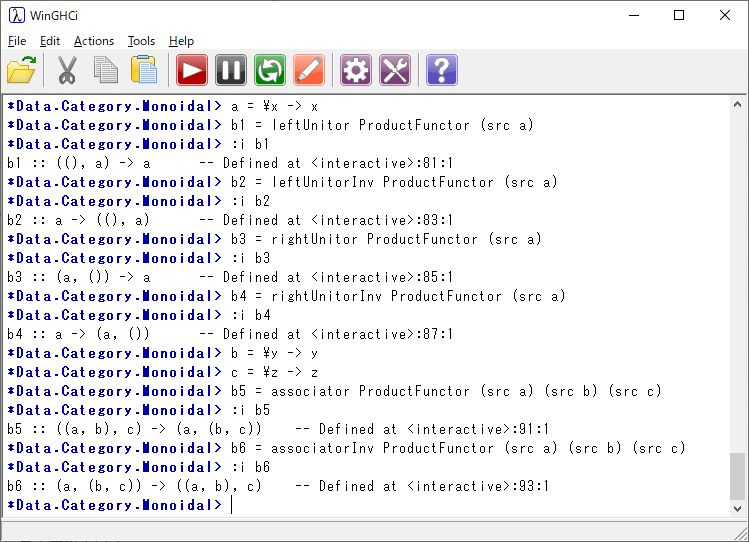Reload modules with green refresh icon
This screenshot has height=542, width=749.
[270, 70]
